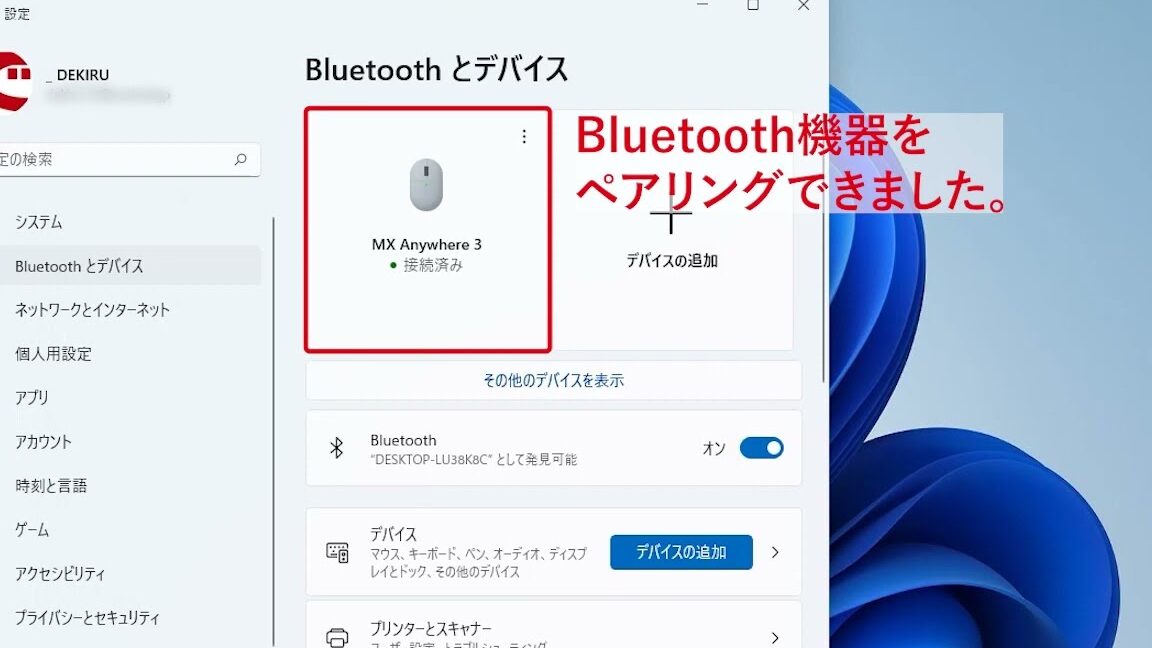The height and width of the screenshot is (648, 1152).
Task: Close the Settings window
Action: point(804,5)
